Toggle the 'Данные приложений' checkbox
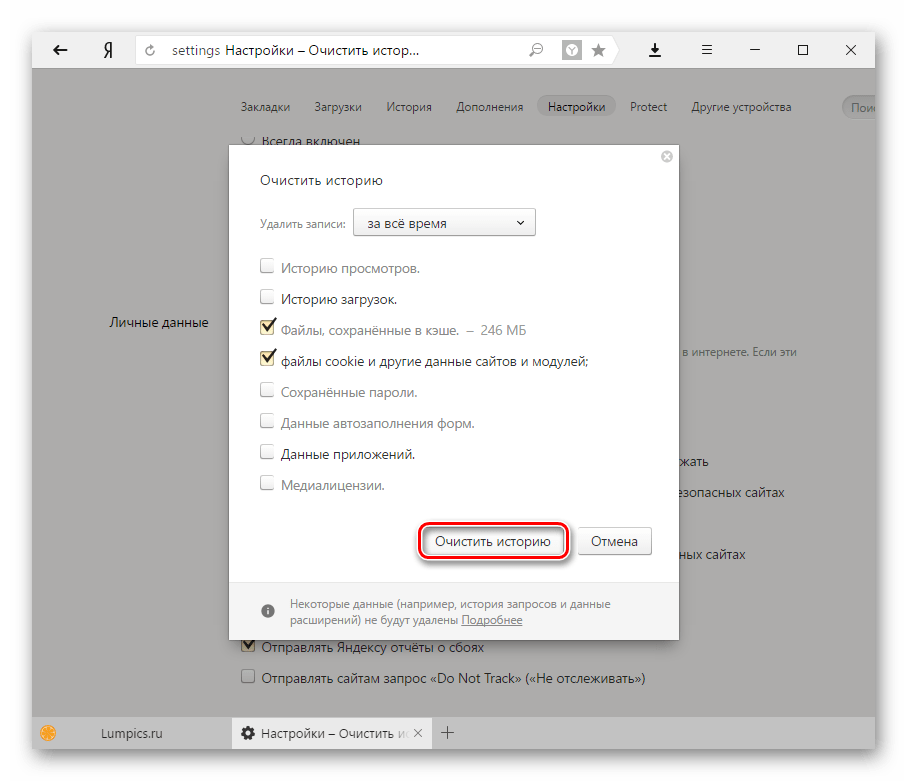Viewport: 907px width, 781px height. [267, 452]
